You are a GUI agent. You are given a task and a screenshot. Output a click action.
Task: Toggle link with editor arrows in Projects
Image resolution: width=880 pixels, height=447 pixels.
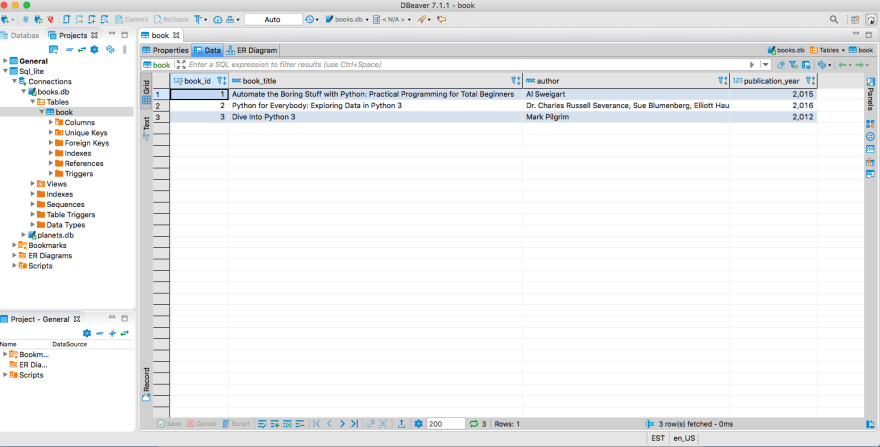[82, 49]
